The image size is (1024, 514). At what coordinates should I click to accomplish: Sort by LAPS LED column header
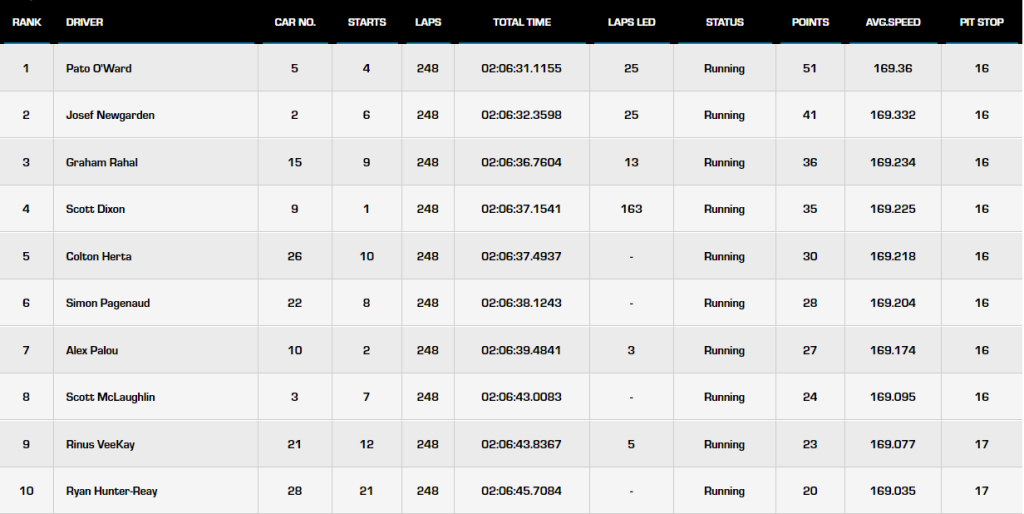(x=631, y=22)
